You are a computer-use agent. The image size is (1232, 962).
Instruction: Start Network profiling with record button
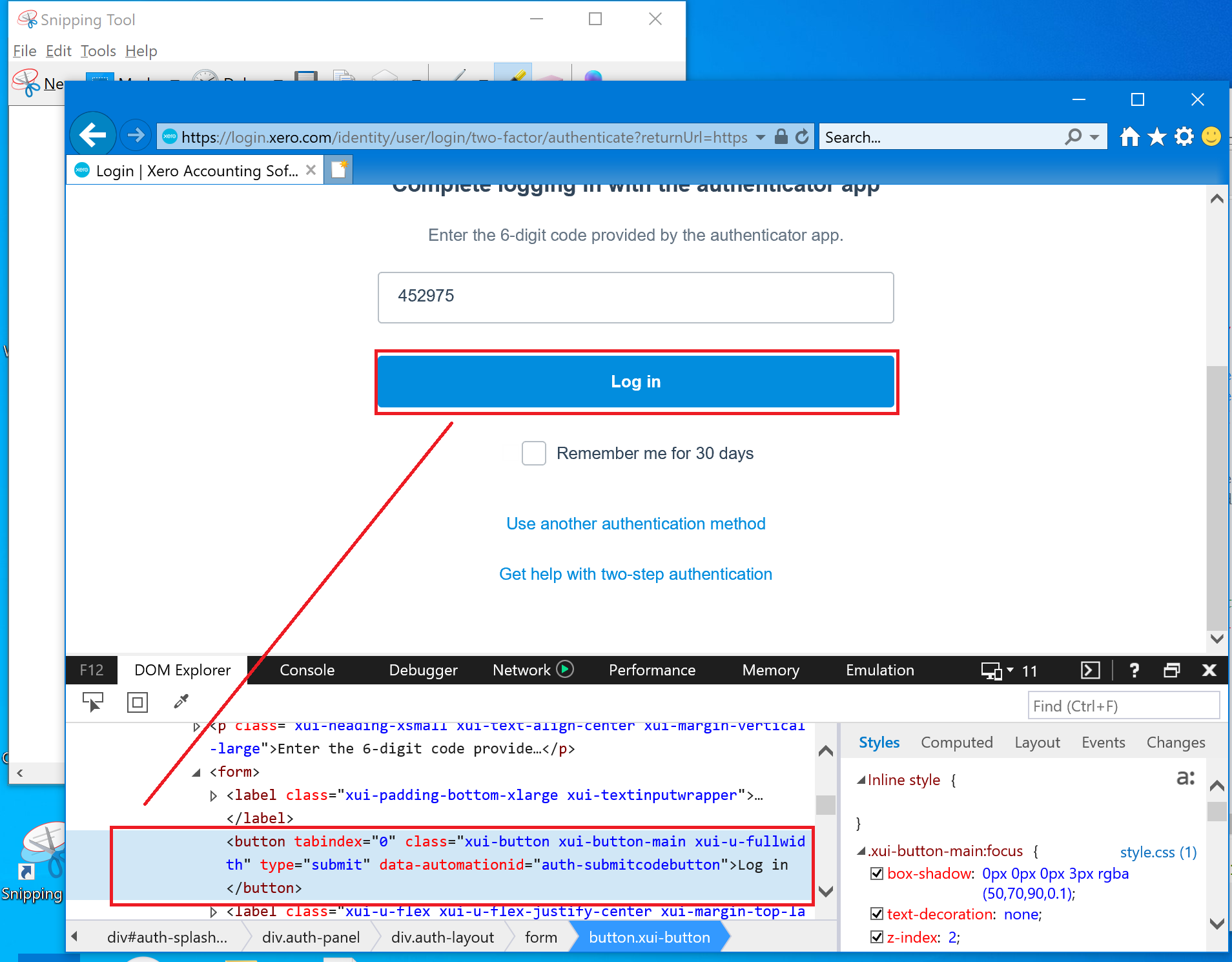tap(565, 670)
